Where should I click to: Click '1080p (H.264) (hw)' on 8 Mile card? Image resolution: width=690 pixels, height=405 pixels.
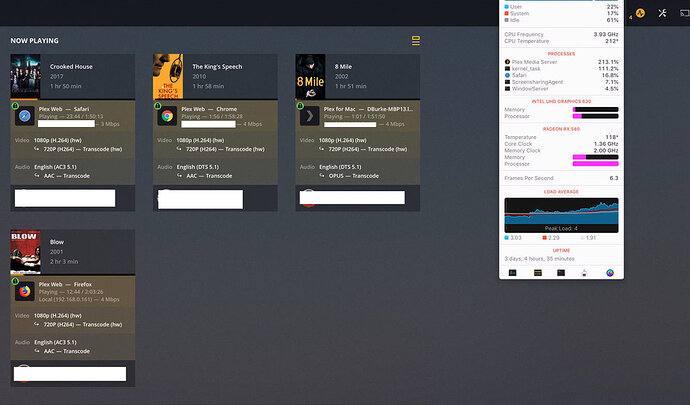pos(343,140)
